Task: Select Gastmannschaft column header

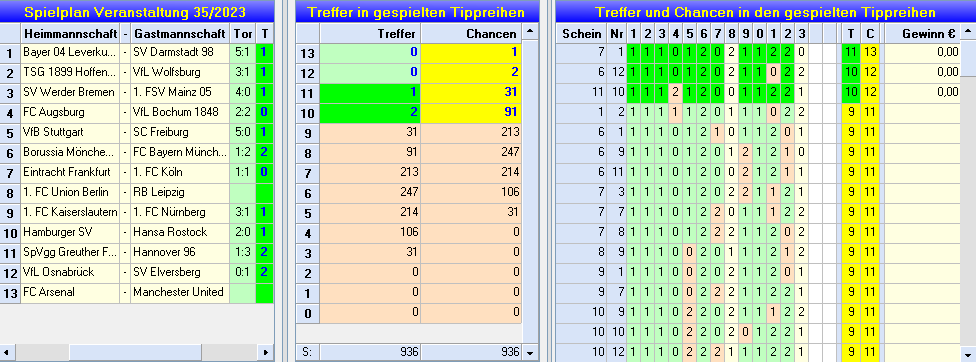Action: pyautogui.click(x=180, y=33)
